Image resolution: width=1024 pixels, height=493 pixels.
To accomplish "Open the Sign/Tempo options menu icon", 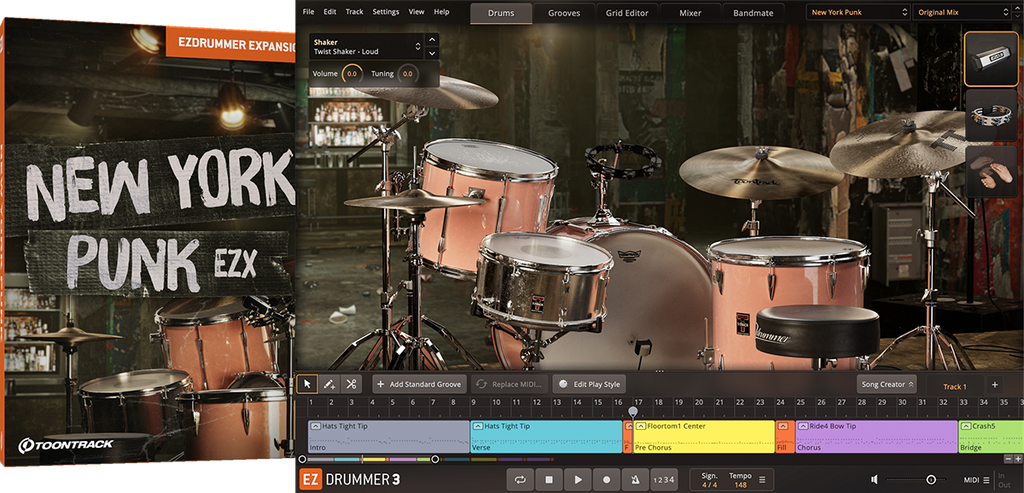I will pos(762,480).
